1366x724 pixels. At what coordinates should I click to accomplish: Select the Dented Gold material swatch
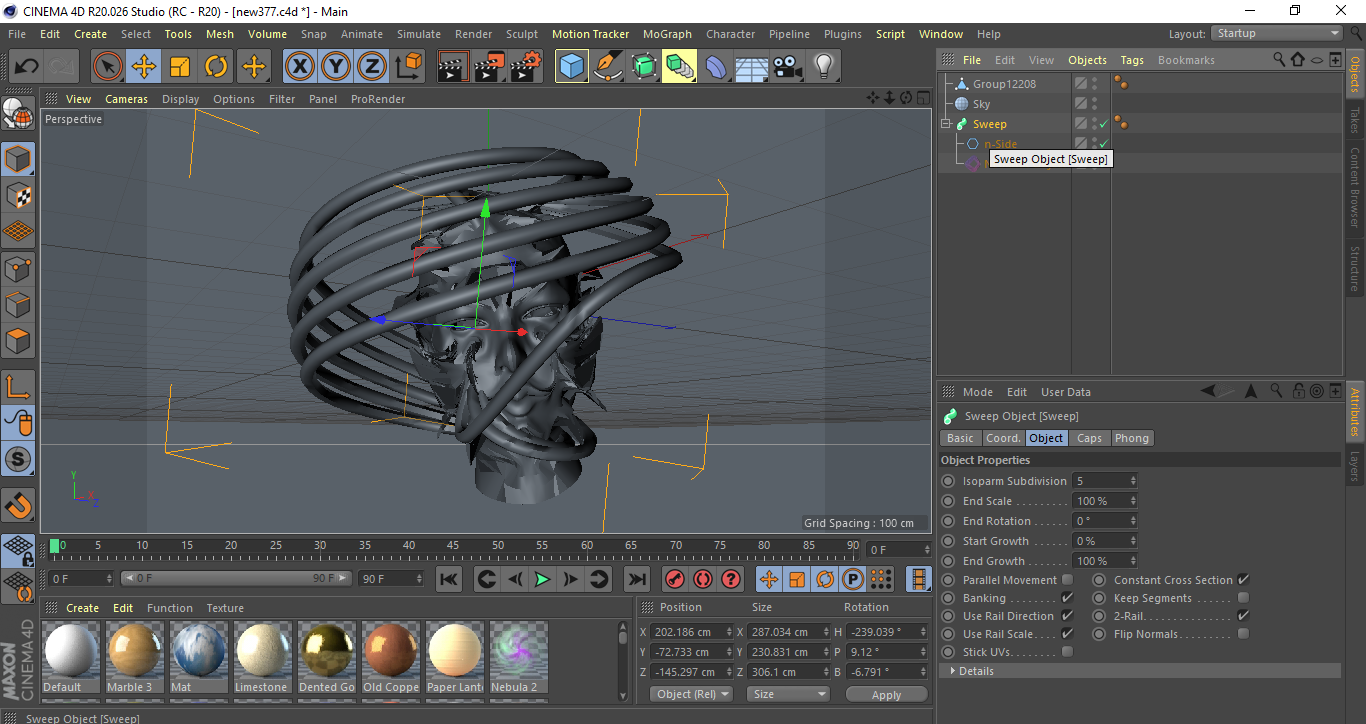pyautogui.click(x=327, y=657)
